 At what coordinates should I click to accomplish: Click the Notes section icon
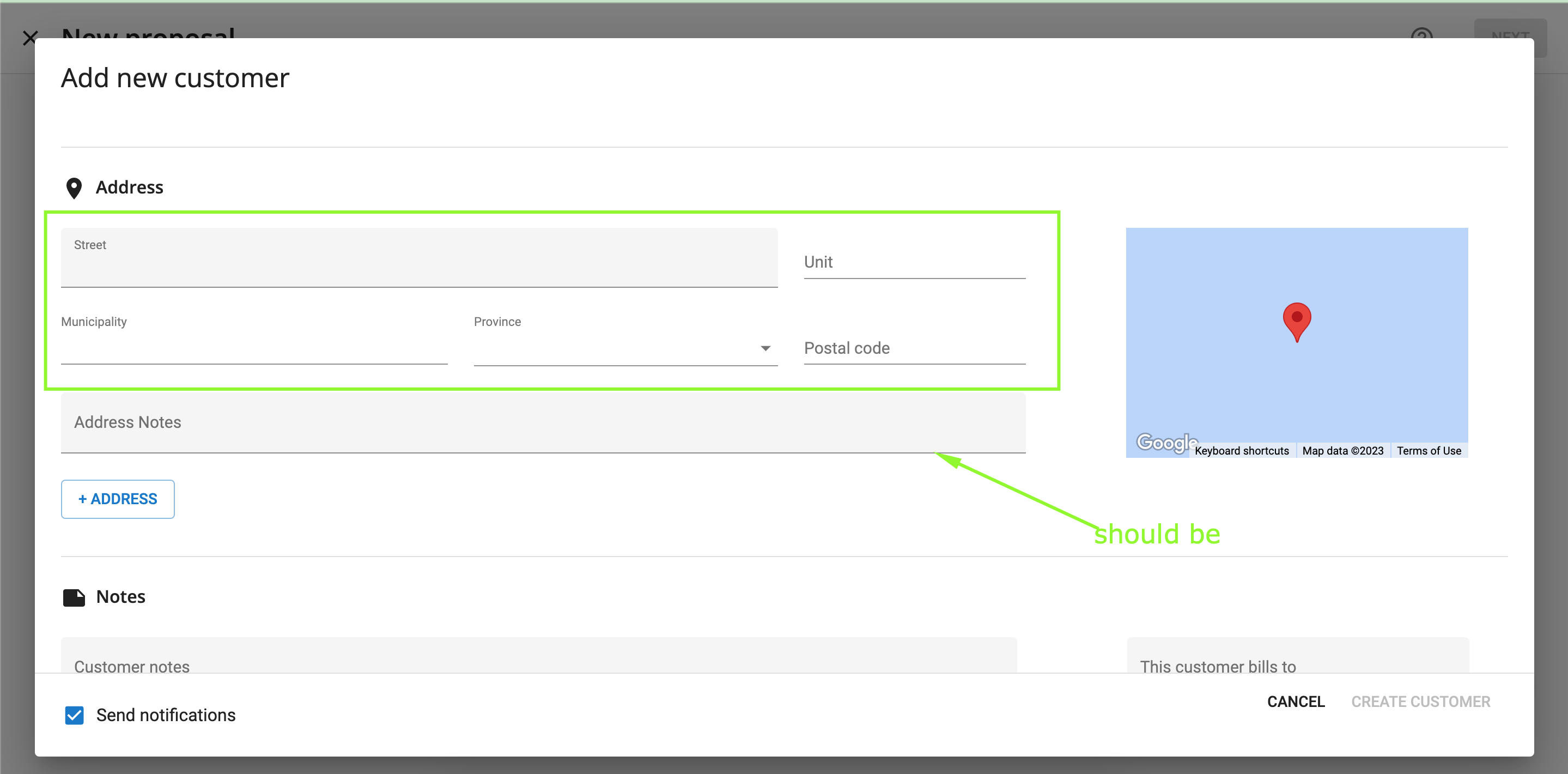pos(74,597)
